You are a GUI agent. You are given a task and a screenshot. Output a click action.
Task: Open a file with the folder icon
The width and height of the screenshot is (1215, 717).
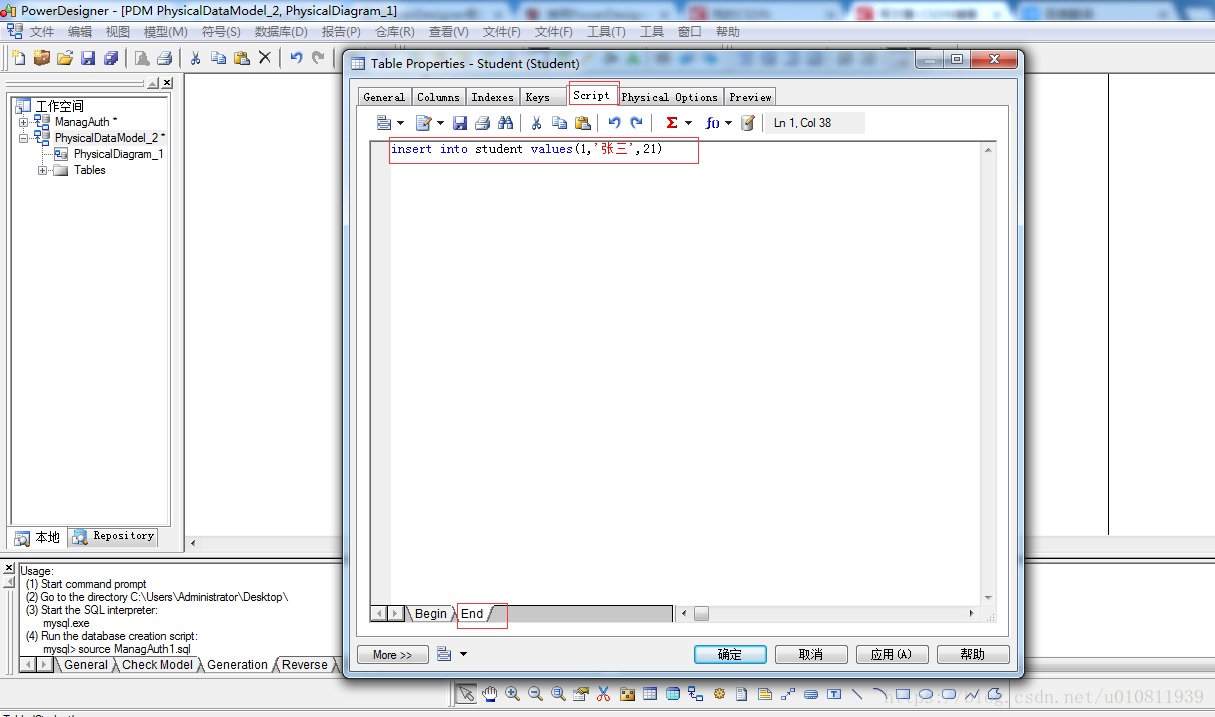pos(65,58)
